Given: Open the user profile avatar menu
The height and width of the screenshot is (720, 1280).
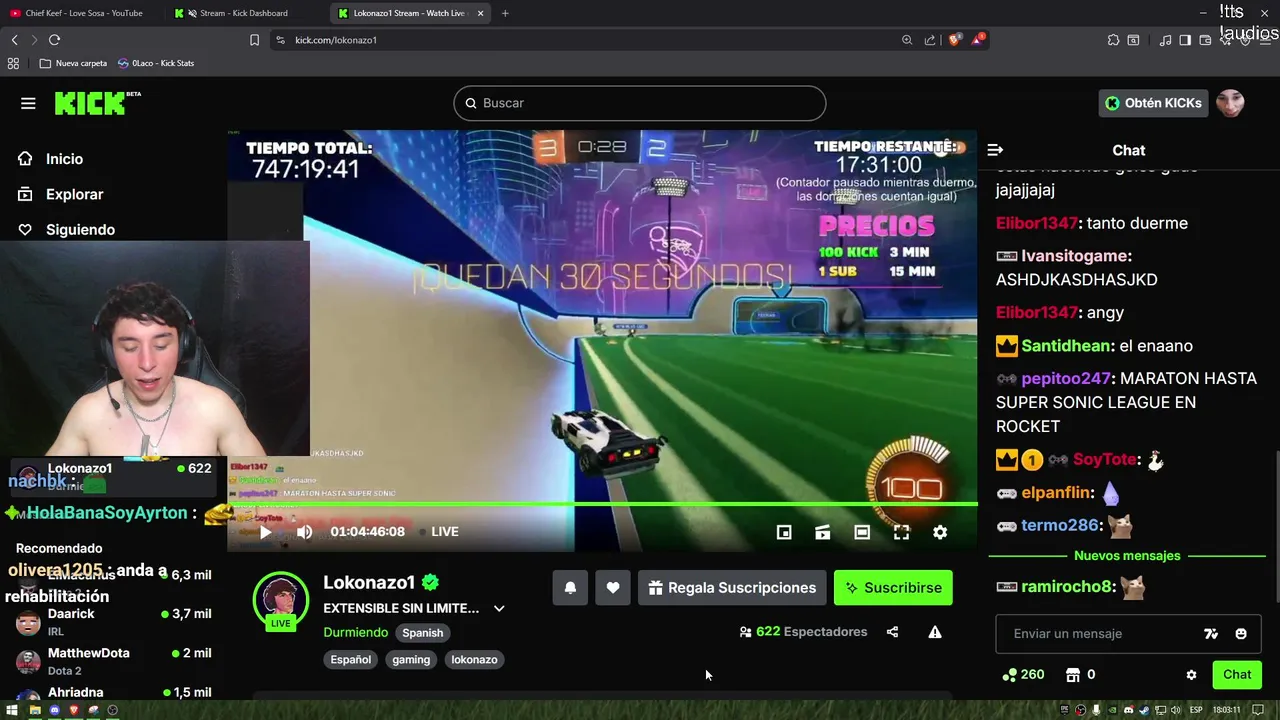Looking at the screenshot, I should [1230, 103].
